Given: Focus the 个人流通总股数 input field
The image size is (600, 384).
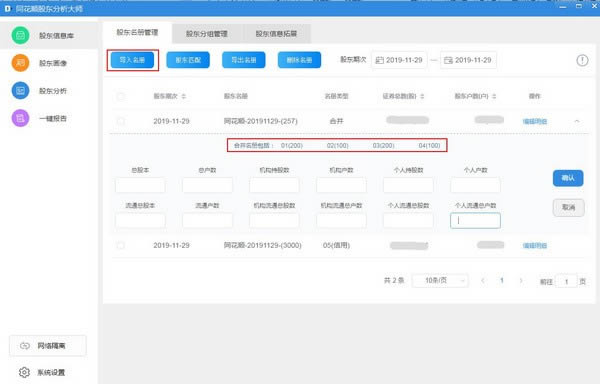Looking at the screenshot, I should pyautogui.click(x=408, y=221).
